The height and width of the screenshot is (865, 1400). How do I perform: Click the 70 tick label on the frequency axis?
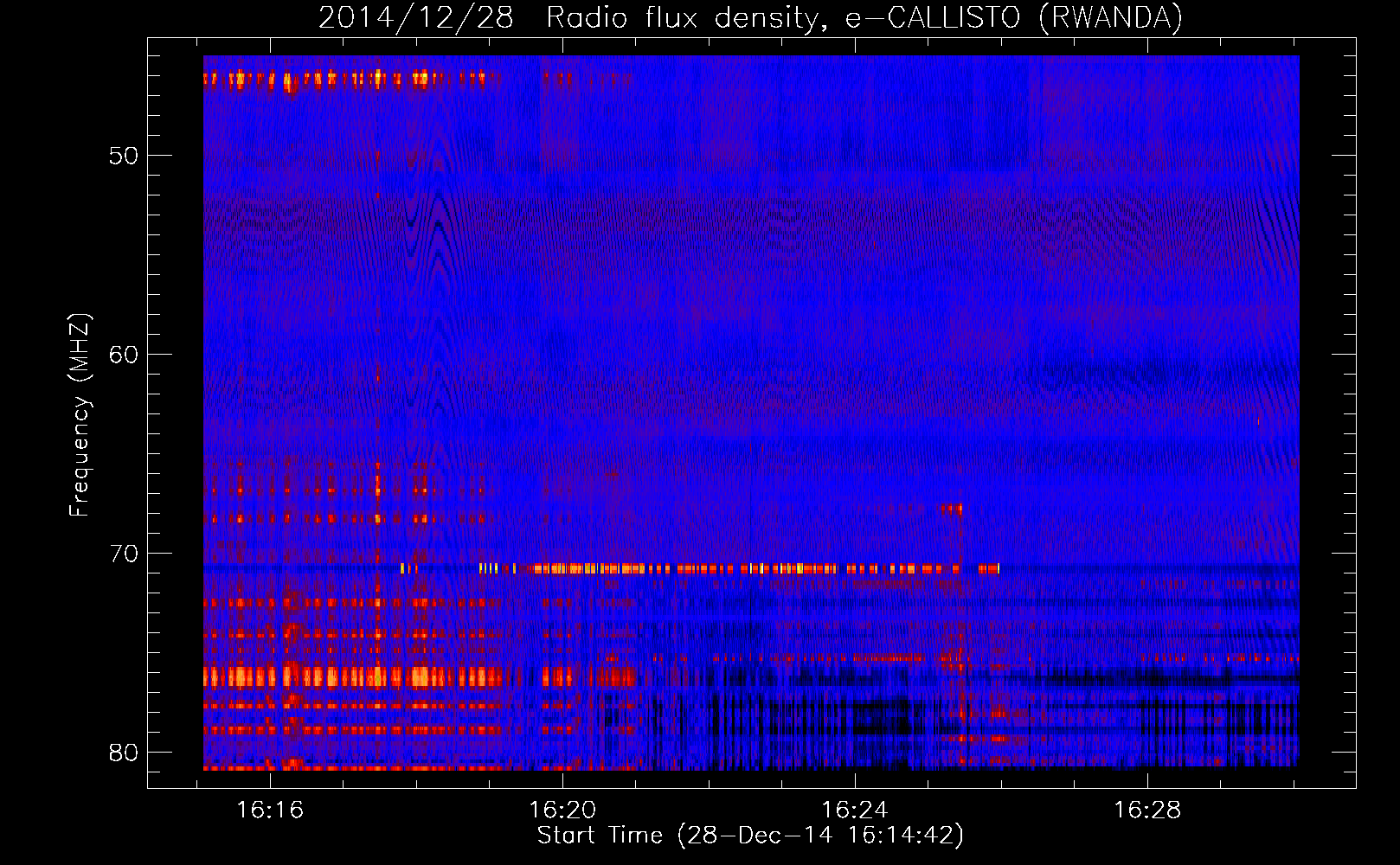[124, 554]
